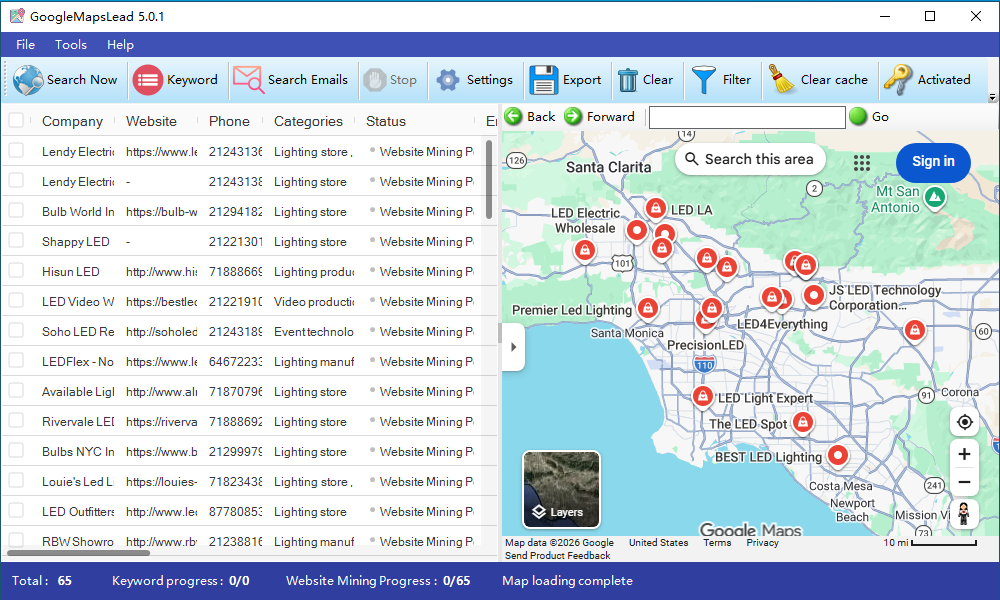
Task: Check the Shappy LED row checkbox
Action: point(16,241)
